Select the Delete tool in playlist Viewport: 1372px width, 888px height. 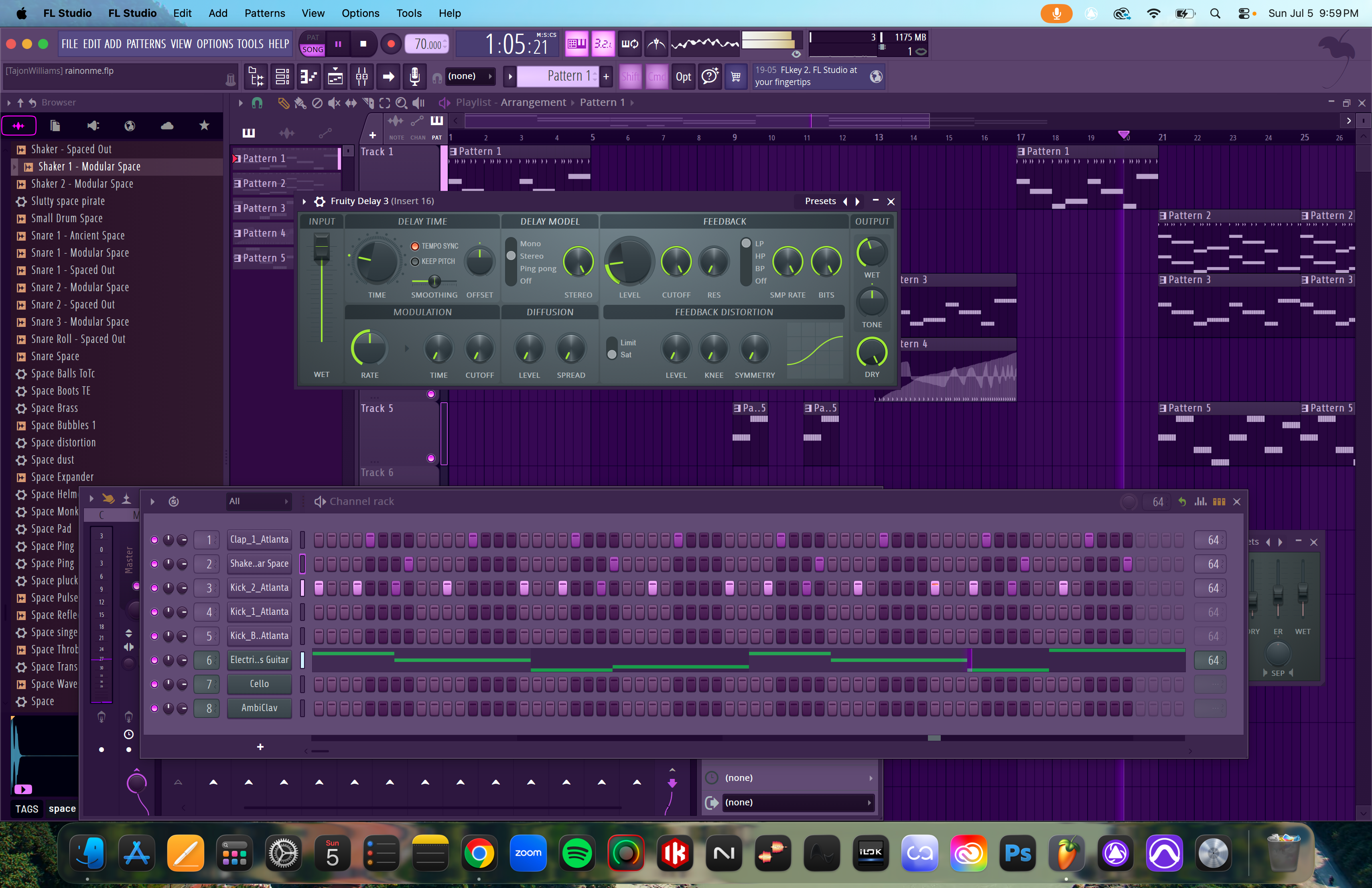[317, 103]
